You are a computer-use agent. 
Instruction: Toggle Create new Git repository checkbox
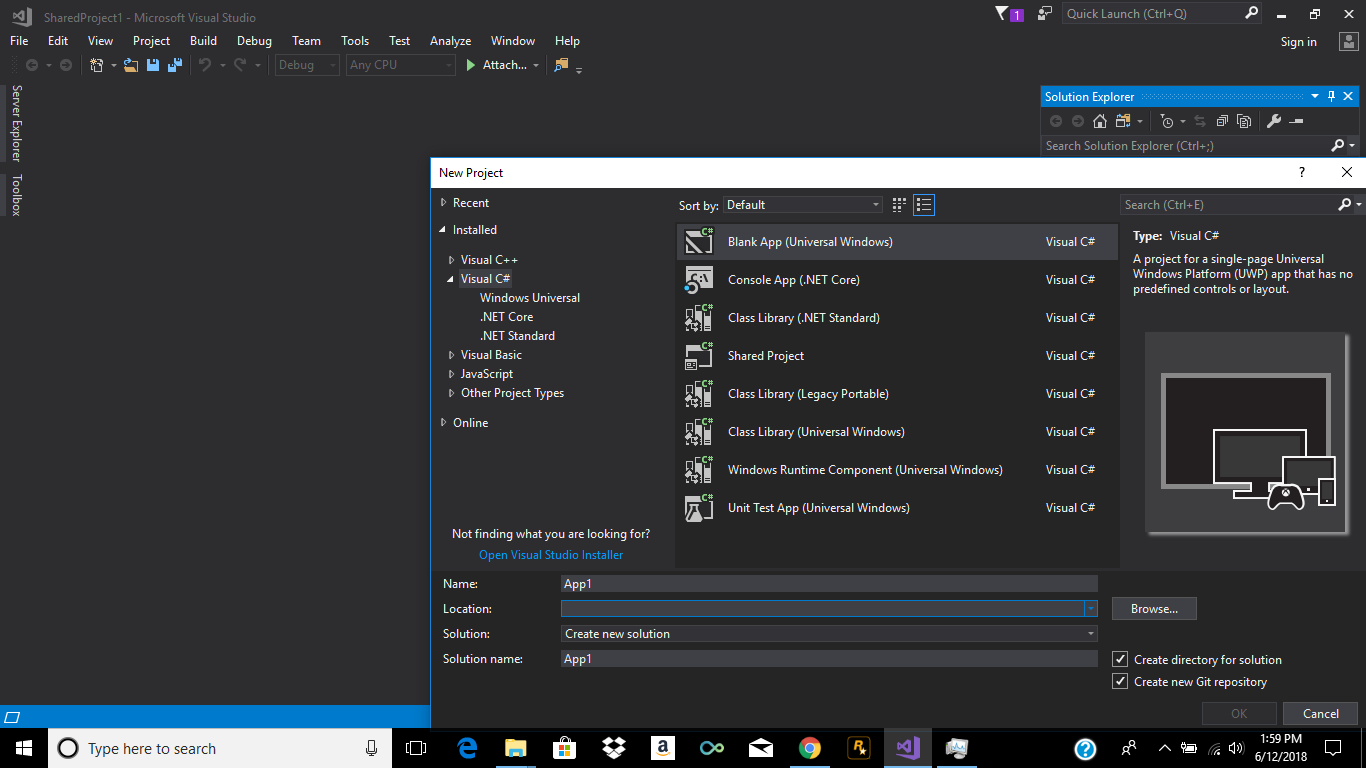[x=1120, y=682]
